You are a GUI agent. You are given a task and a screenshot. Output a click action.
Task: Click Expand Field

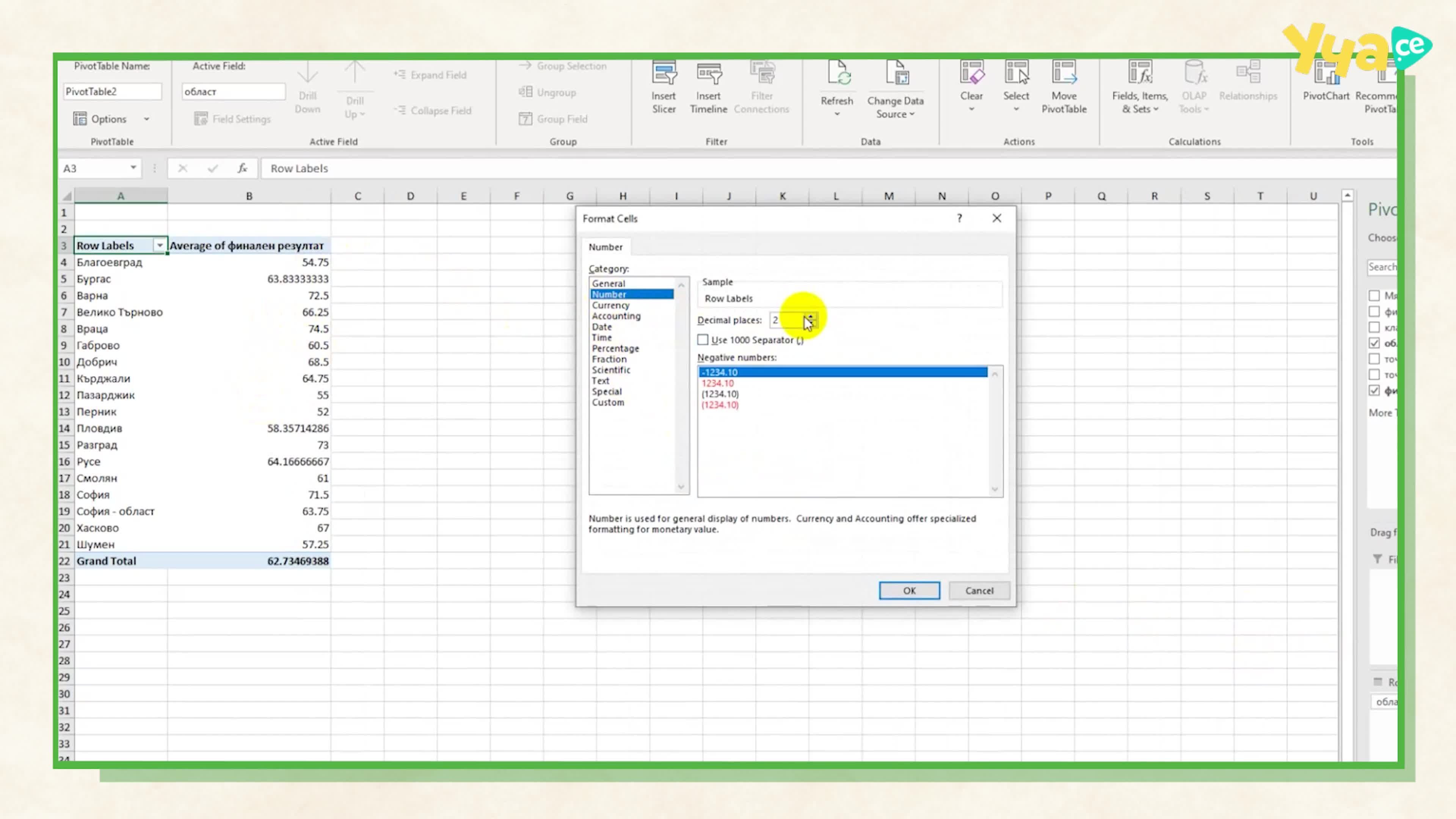[x=431, y=75]
